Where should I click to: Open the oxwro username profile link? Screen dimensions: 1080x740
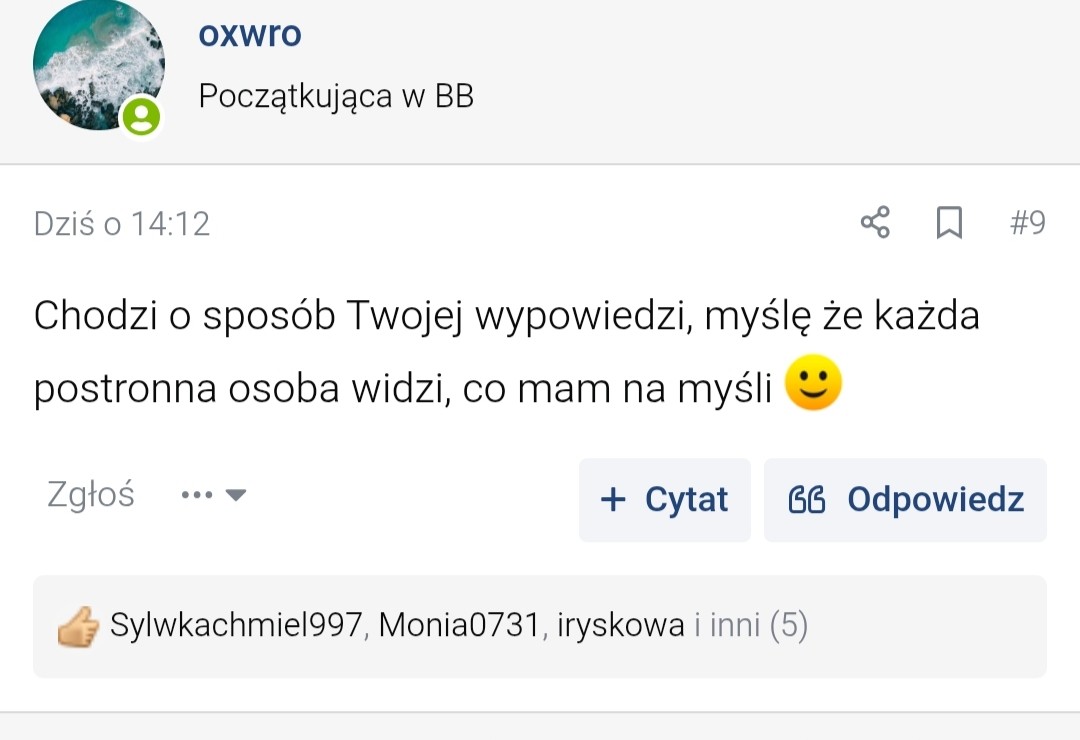250,35
